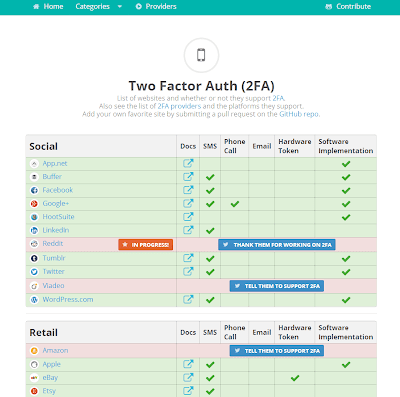Open the WordPress.com docs link icon
This screenshot has width=400, height=397.
pyautogui.click(x=188, y=299)
